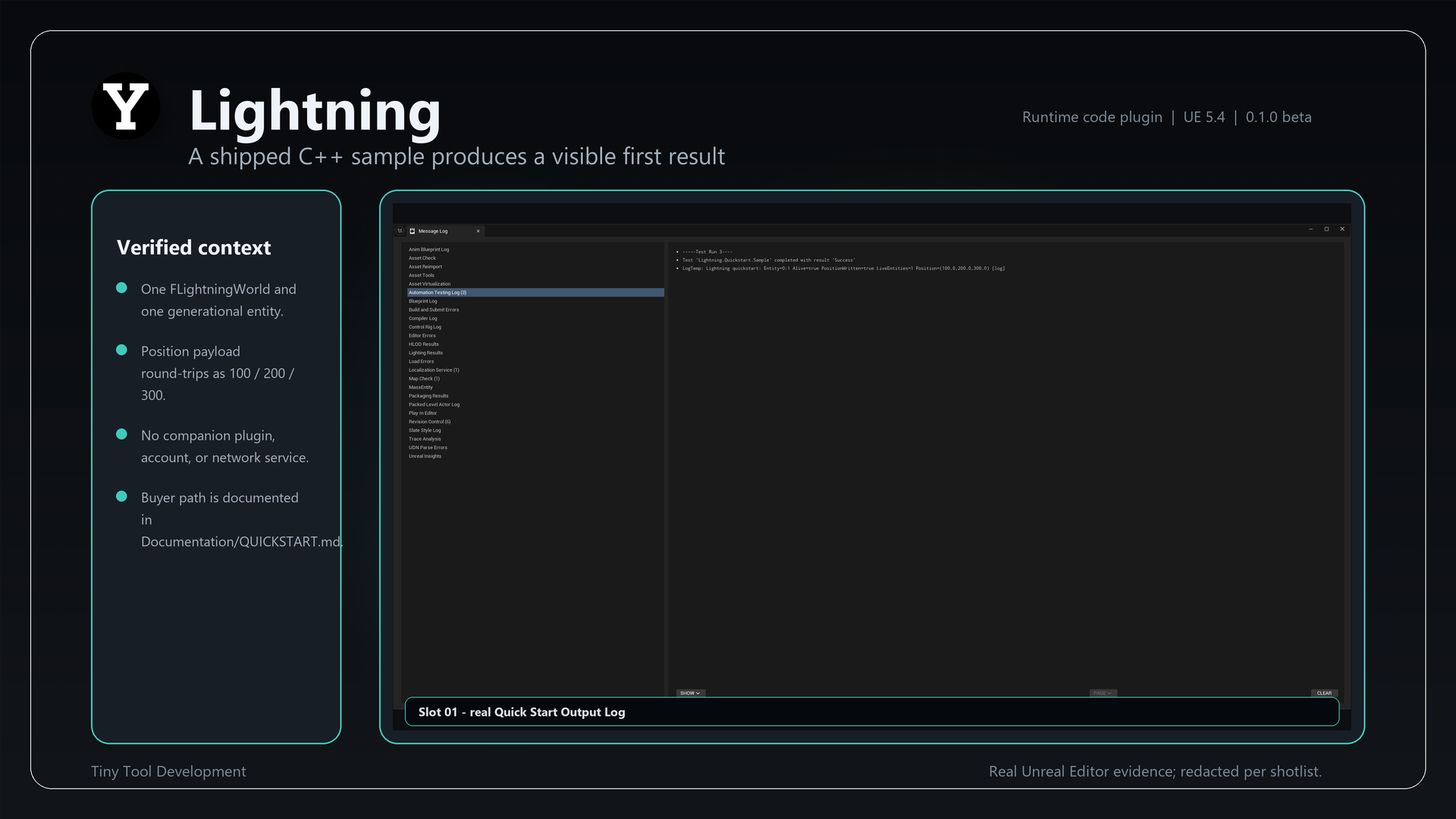Select MassEntity category
This screenshot has width=1456, height=819.
click(x=535, y=388)
